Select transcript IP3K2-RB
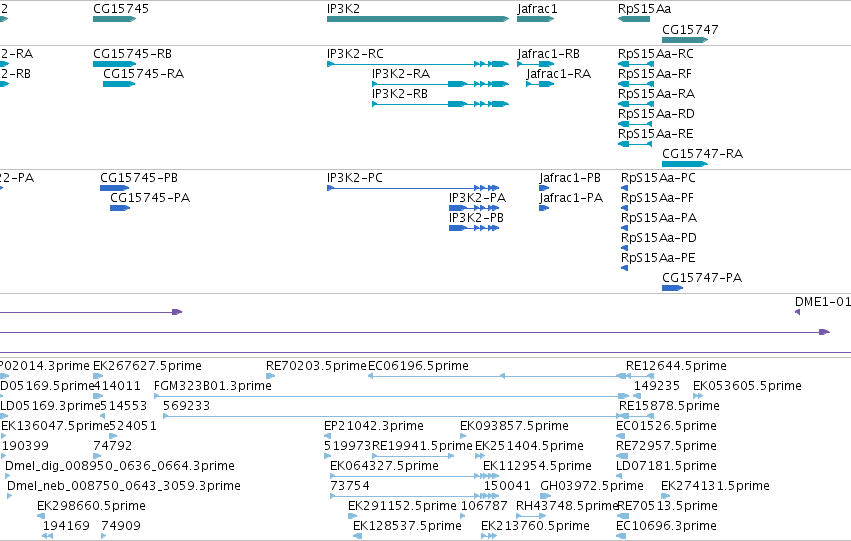Viewport: 851px width, 541px height. point(399,94)
